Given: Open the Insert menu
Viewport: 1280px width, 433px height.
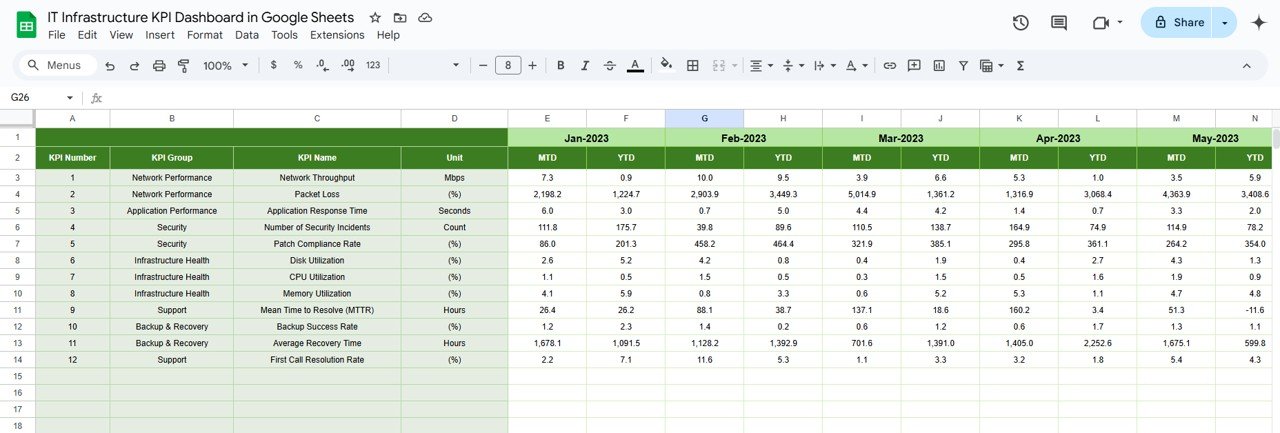Looking at the screenshot, I should [x=160, y=35].
